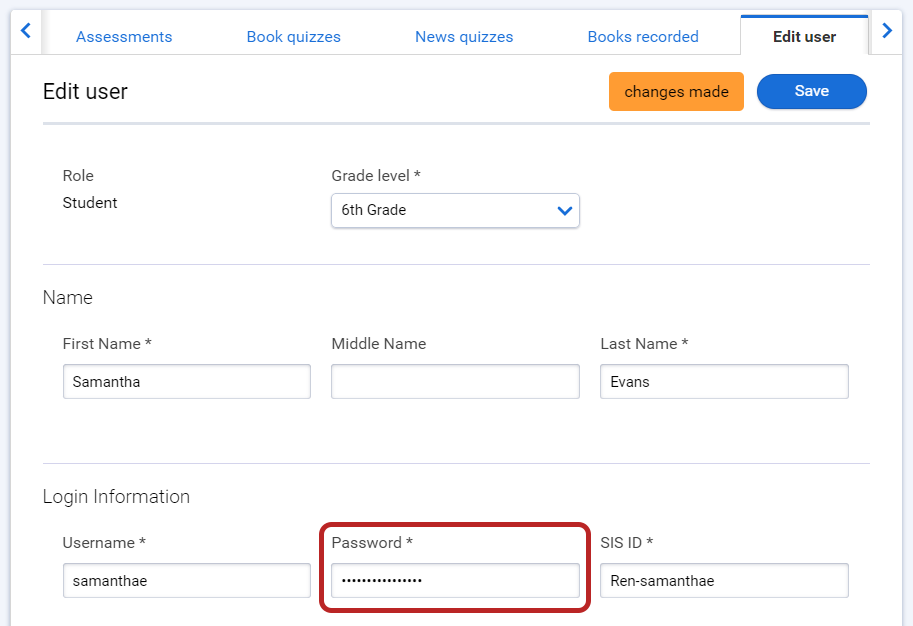Click the changes made indicator
This screenshot has width=913, height=626.
[x=676, y=91]
